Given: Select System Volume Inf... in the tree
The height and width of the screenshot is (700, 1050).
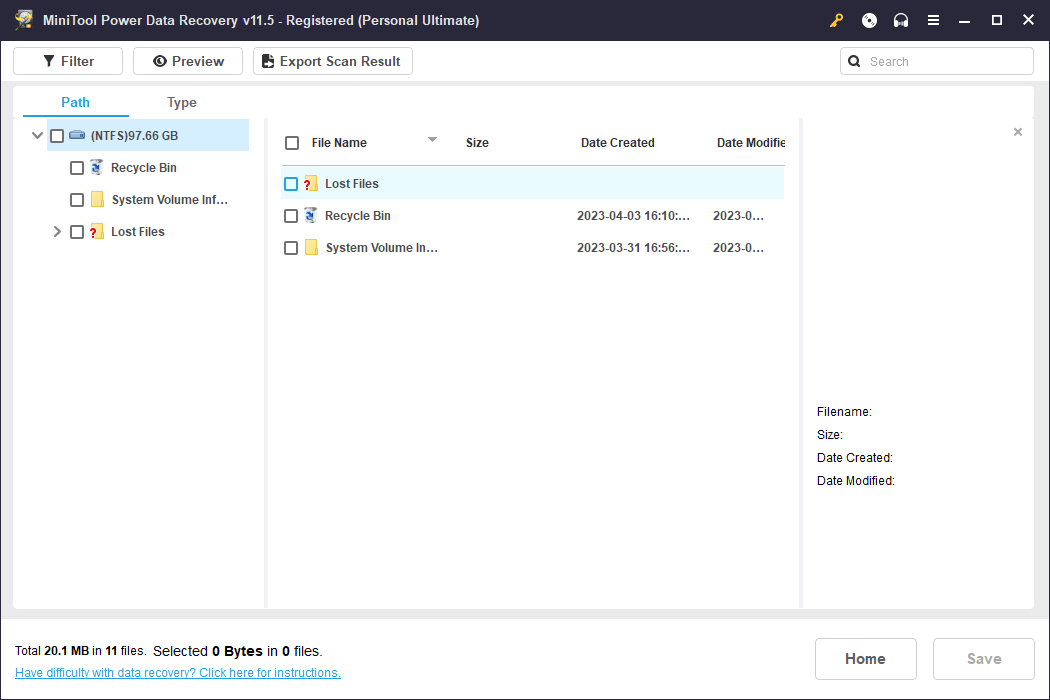Looking at the screenshot, I should click(x=169, y=200).
